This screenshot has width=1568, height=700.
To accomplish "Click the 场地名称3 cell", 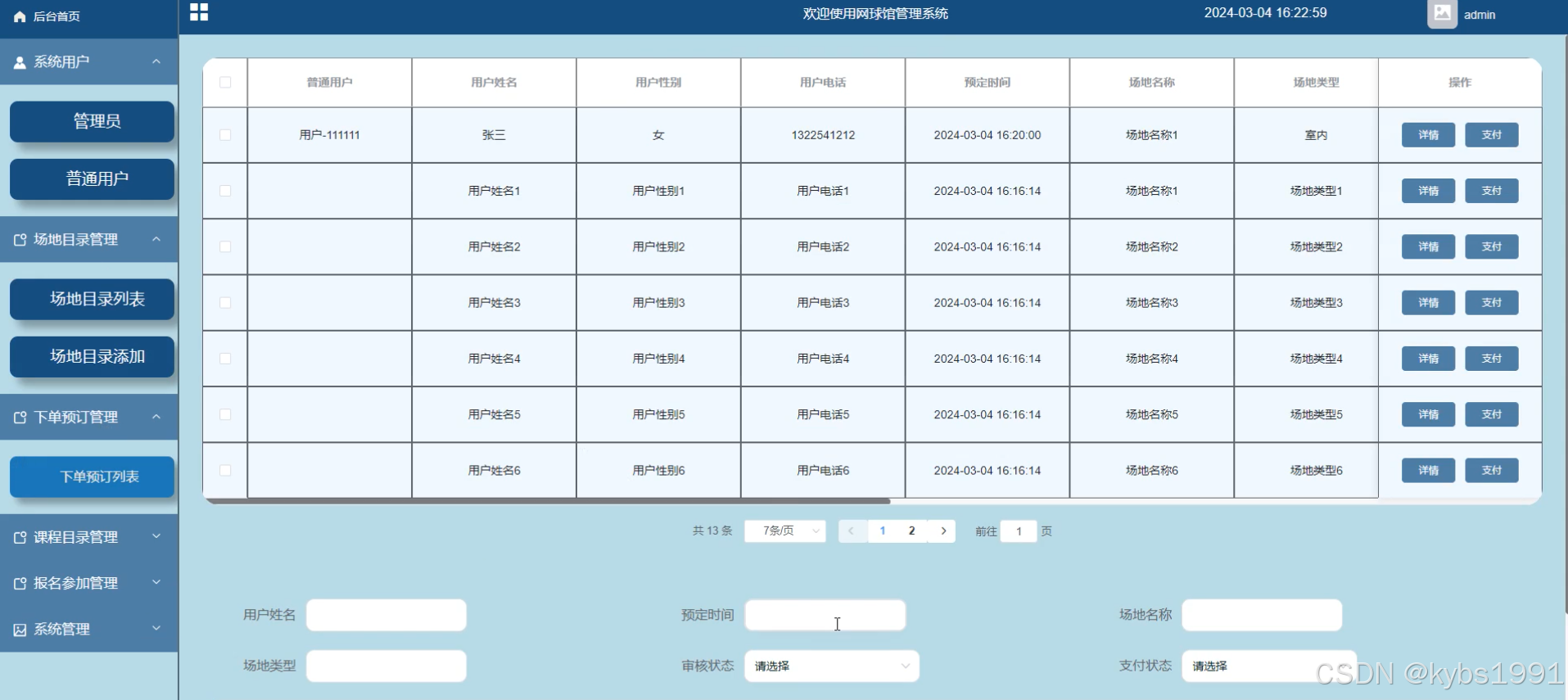I will [x=1152, y=303].
